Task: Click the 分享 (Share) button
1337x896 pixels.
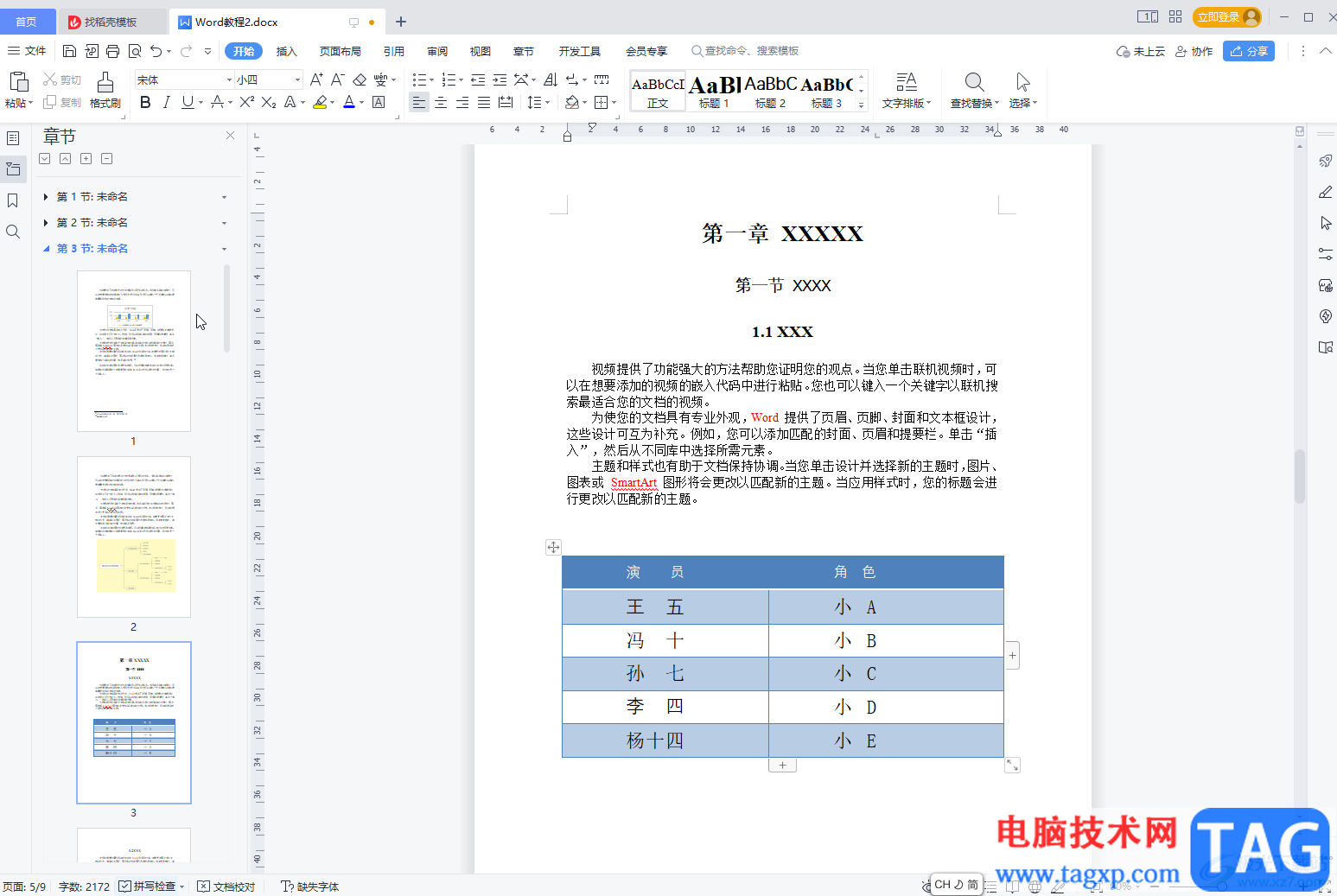Action: (1249, 51)
